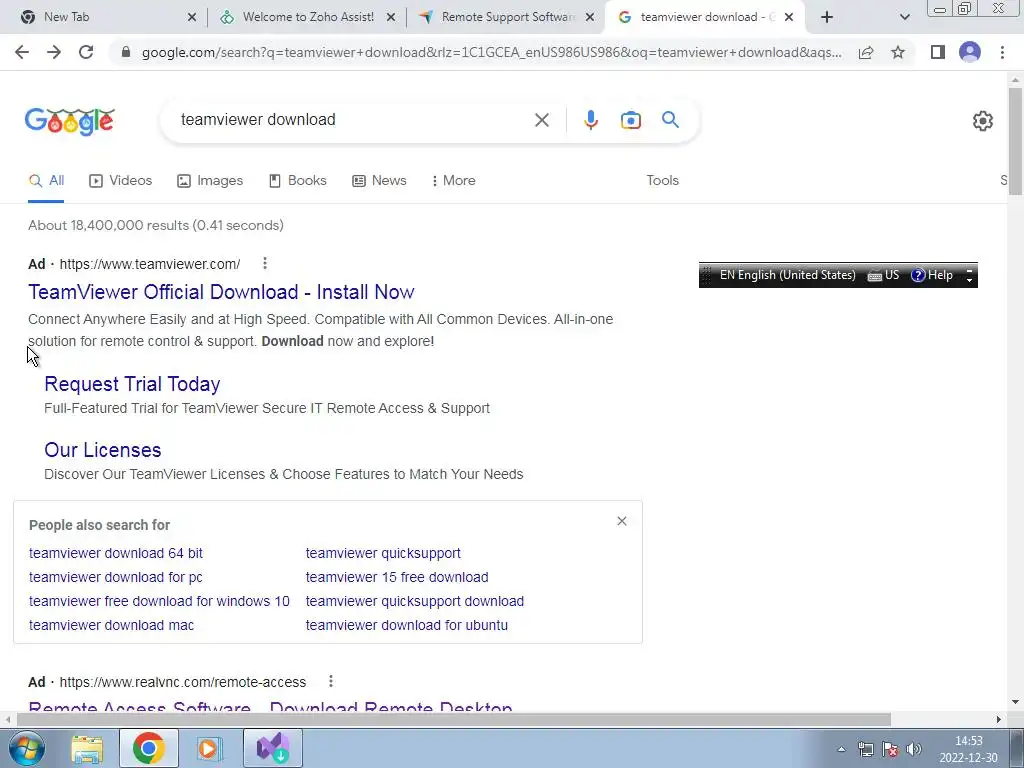
Task: Search teamviewer download mac
Action: tap(111, 625)
